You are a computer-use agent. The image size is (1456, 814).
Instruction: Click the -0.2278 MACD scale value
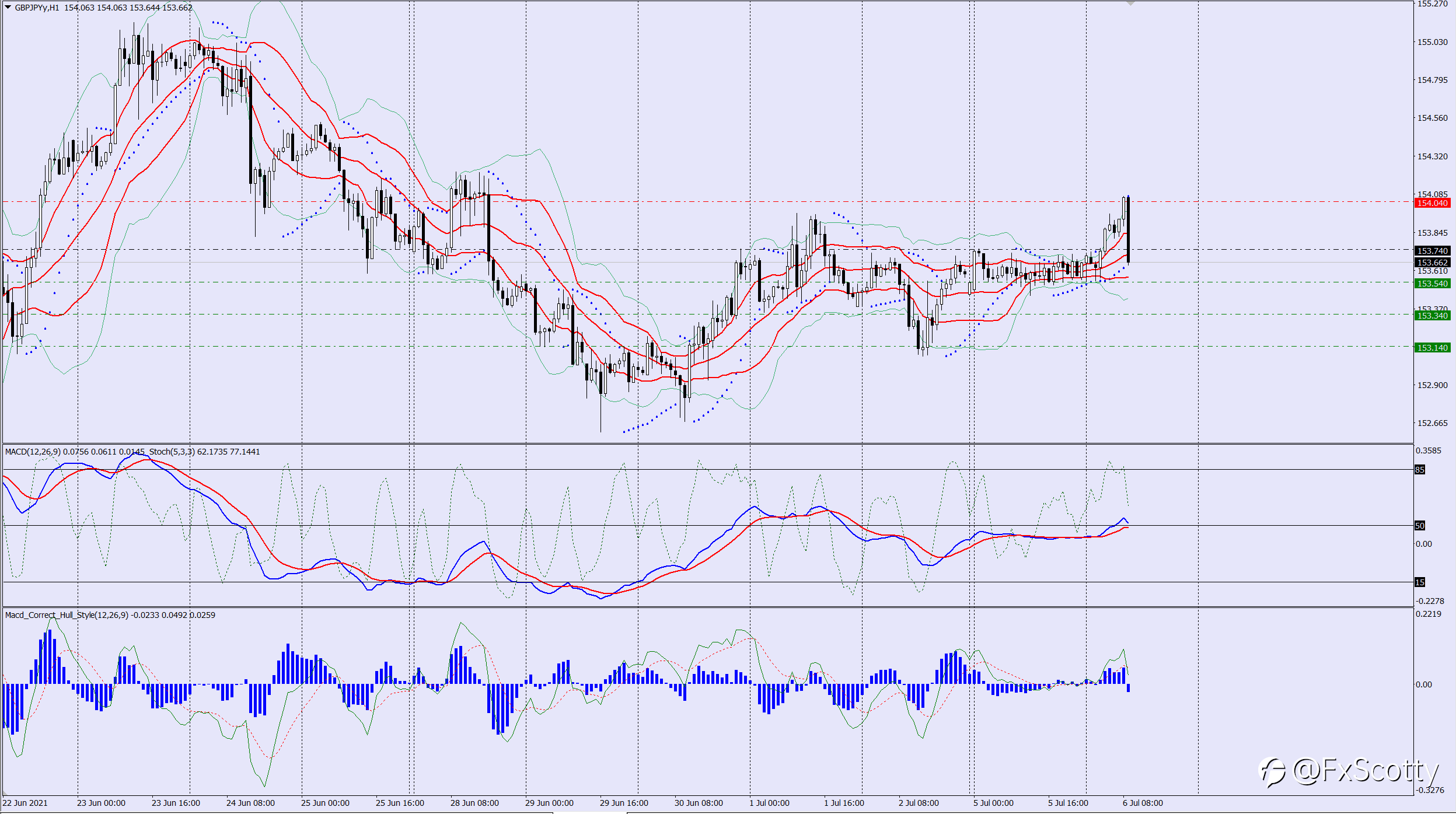click(1430, 601)
